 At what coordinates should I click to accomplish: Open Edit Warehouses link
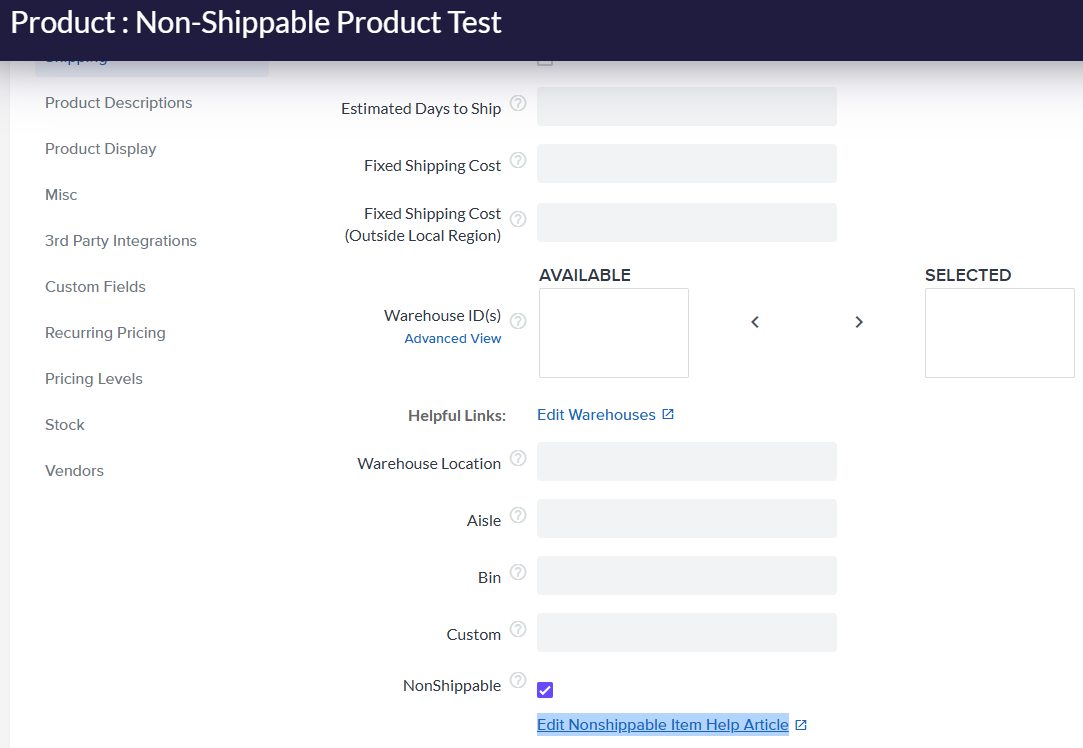tap(596, 415)
